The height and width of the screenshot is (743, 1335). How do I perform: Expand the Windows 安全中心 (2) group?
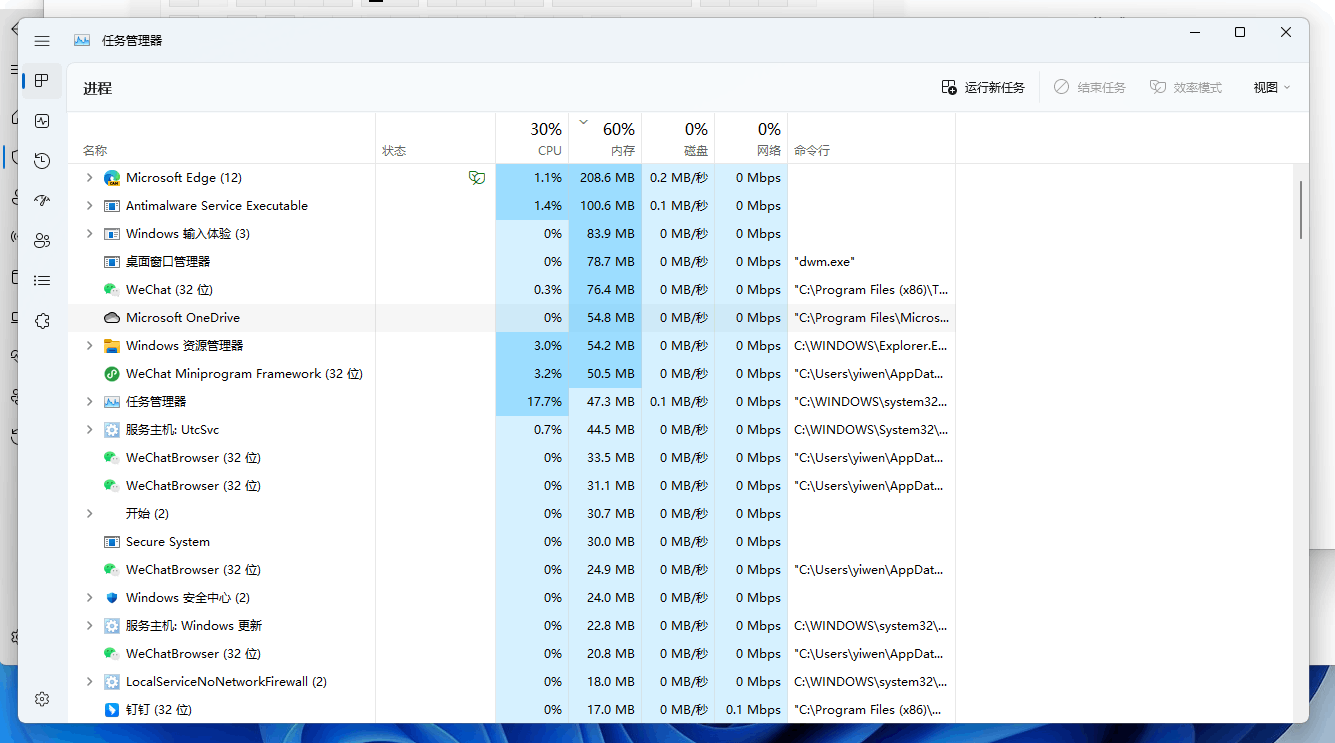[89, 598]
